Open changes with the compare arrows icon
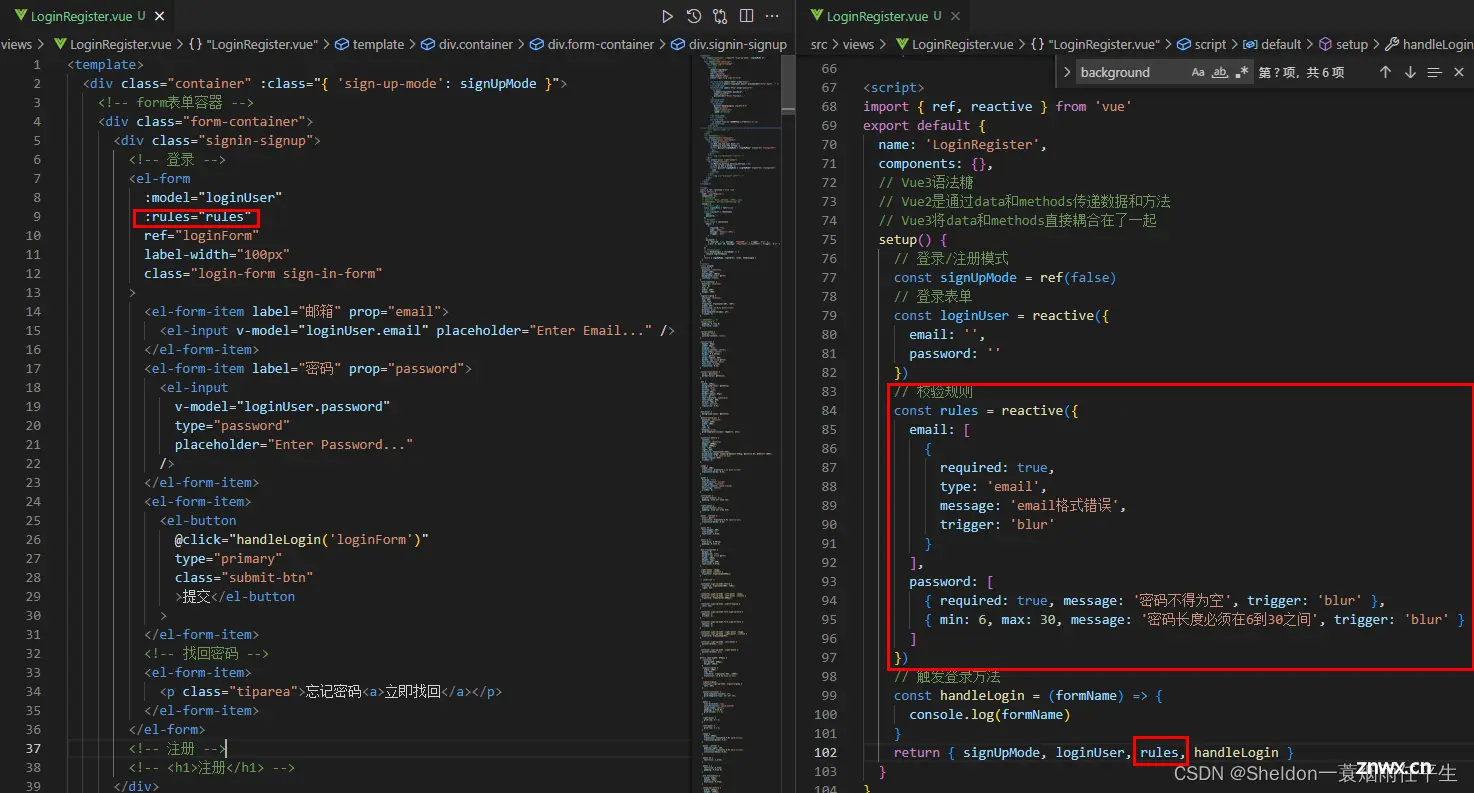Viewport: 1474px width, 793px height. (720, 16)
